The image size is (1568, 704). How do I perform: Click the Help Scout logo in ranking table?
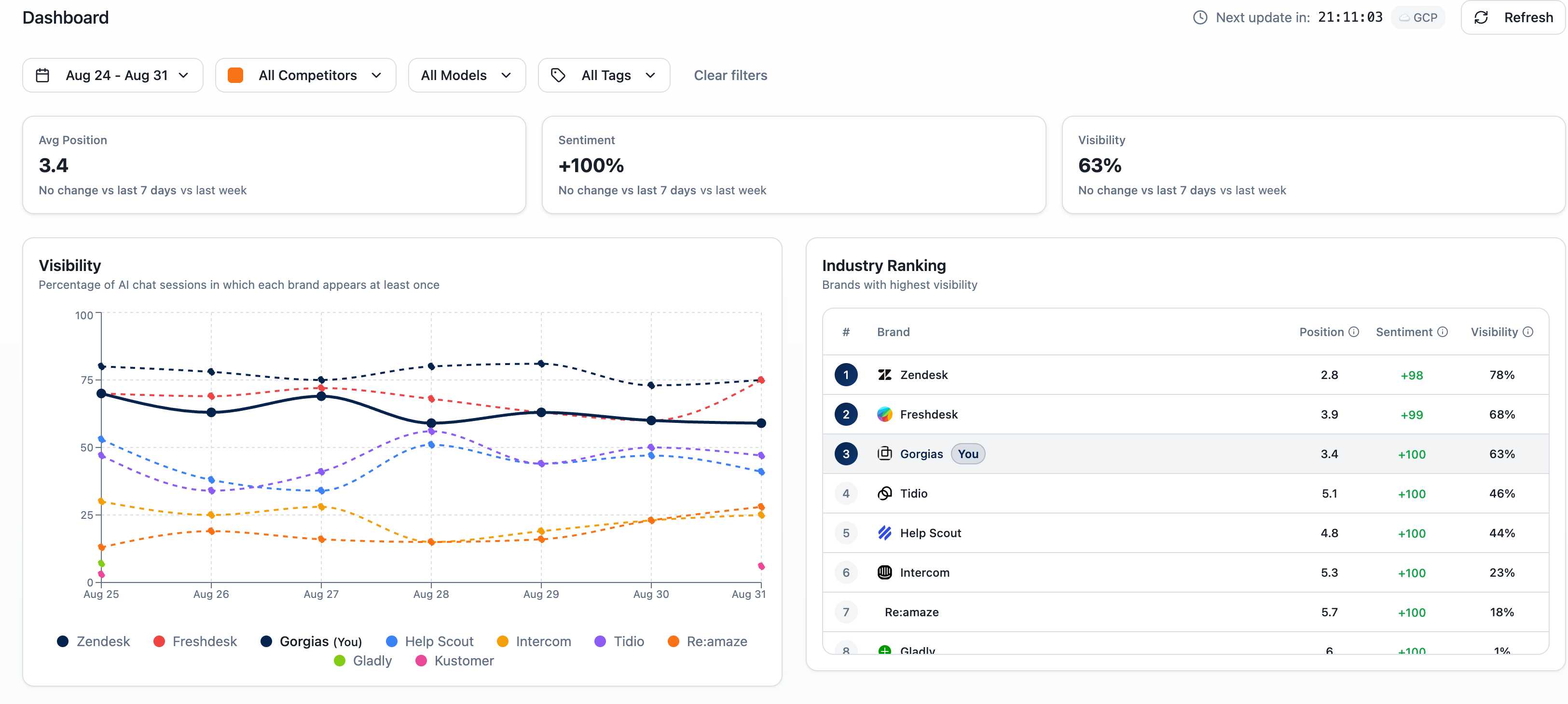click(x=884, y=533)
